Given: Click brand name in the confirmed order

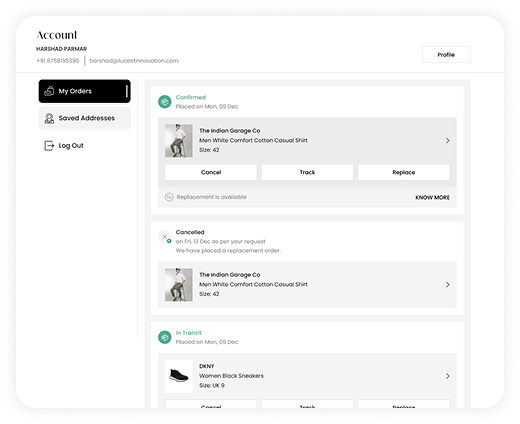Looking at the screenshot, I should tap(230, 131).
